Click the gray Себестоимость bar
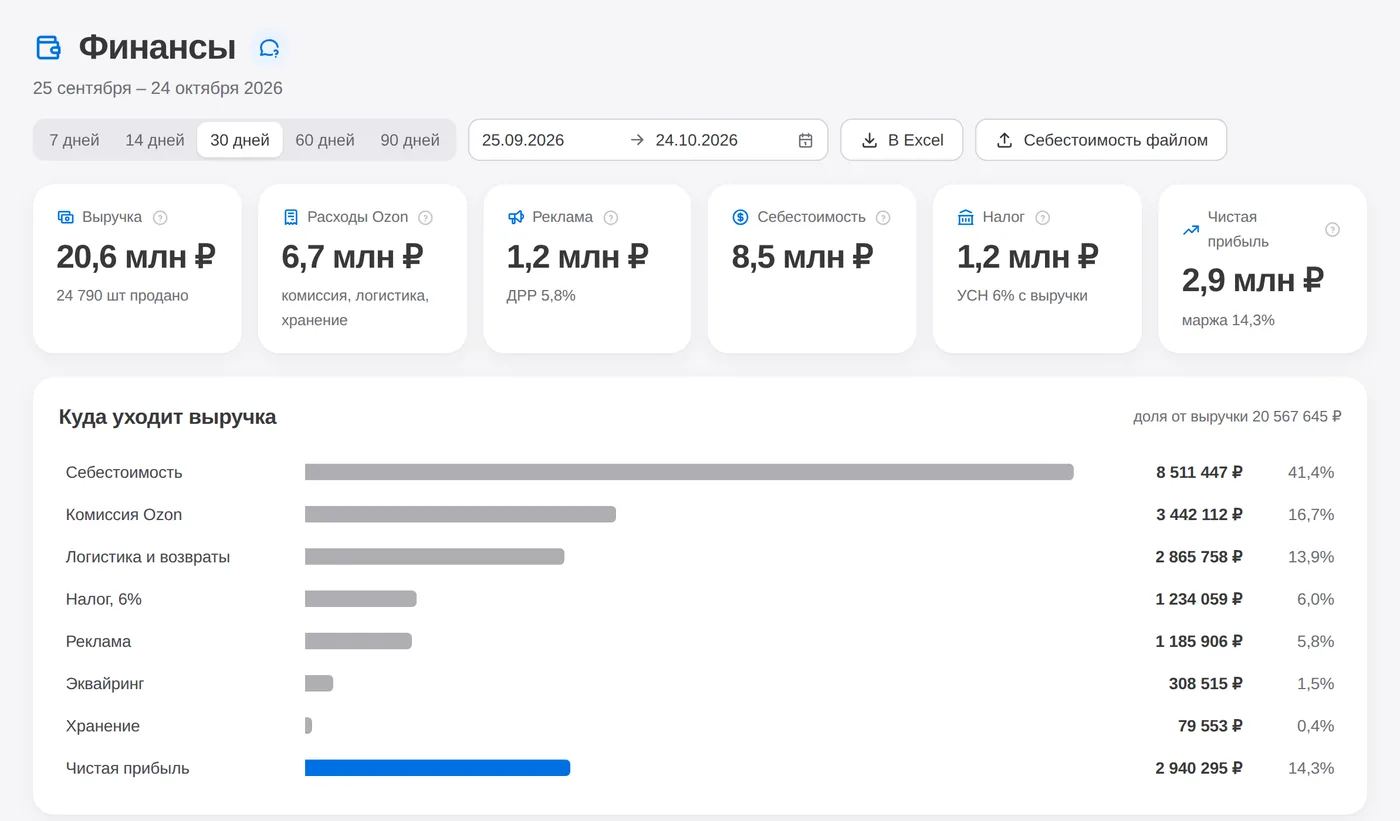The width and height of the screenshot is (1400, 821). (689, 472)
